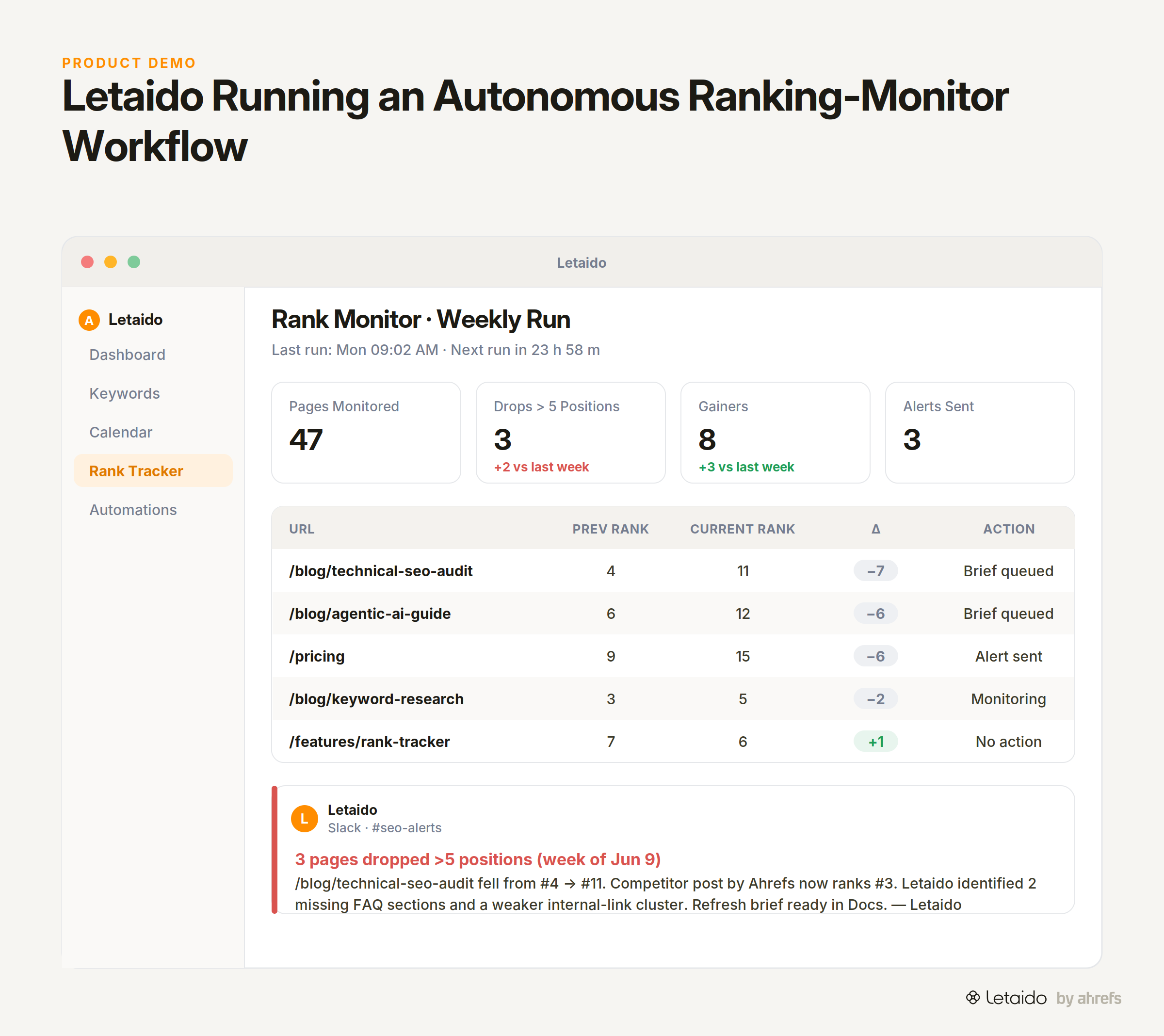The image size is (1164, 1036).
Task: Click the 47 pages monitored value
Action: [306, 439]
